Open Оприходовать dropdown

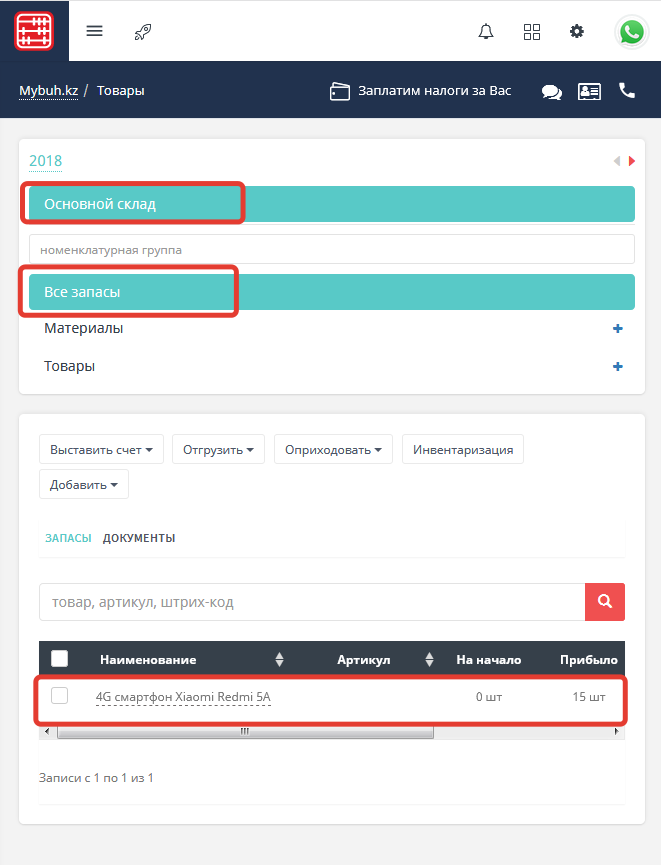tap(333, 450)
